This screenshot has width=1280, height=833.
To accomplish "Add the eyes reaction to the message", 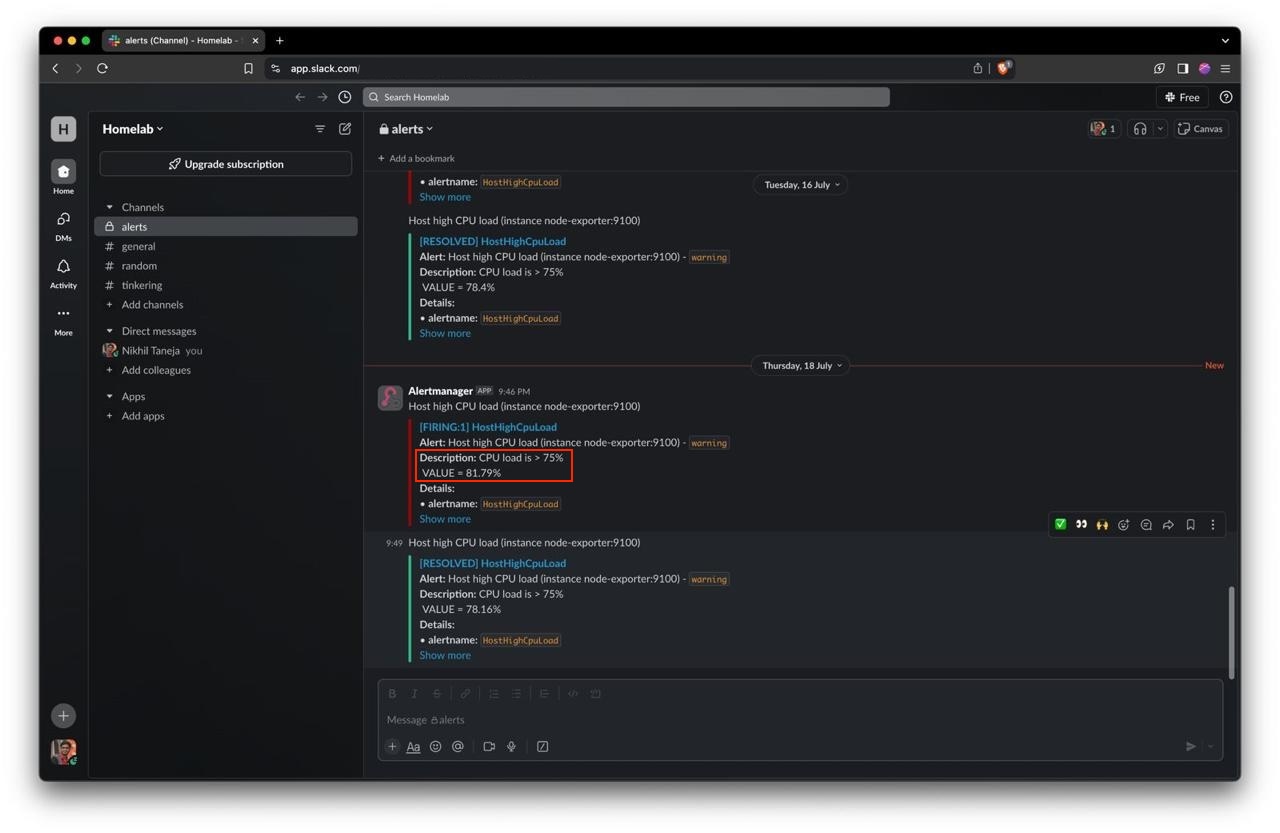I will (x=1081, y=524).
